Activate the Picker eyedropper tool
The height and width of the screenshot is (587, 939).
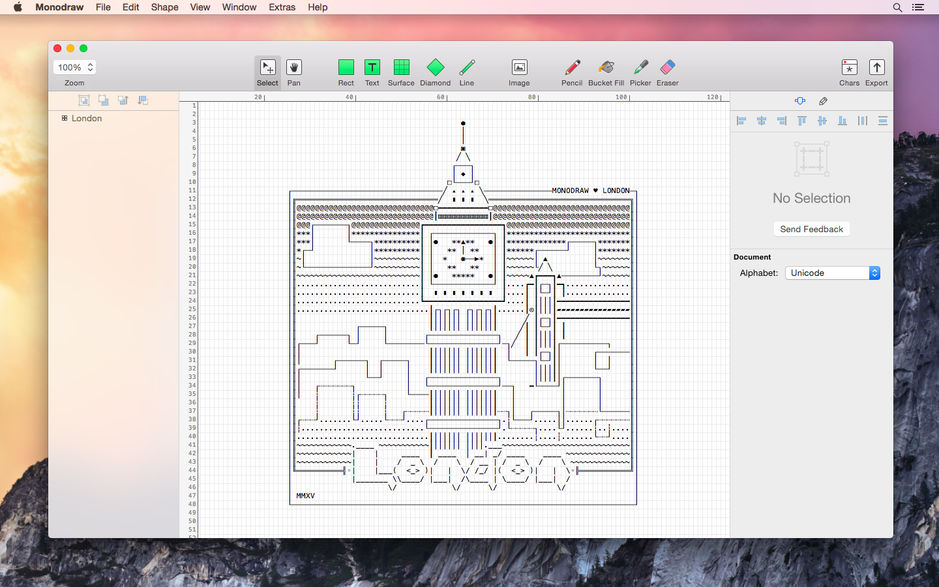click(640, 72)
